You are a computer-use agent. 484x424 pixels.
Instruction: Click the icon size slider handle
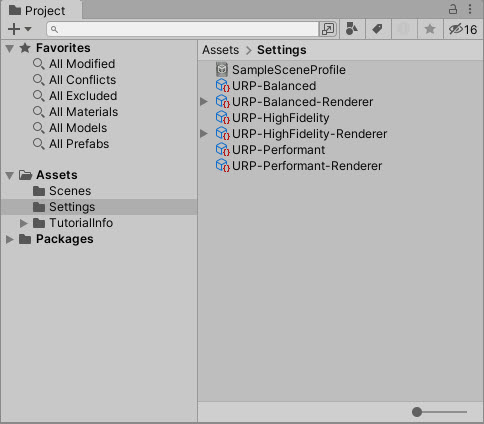[417, 412]
